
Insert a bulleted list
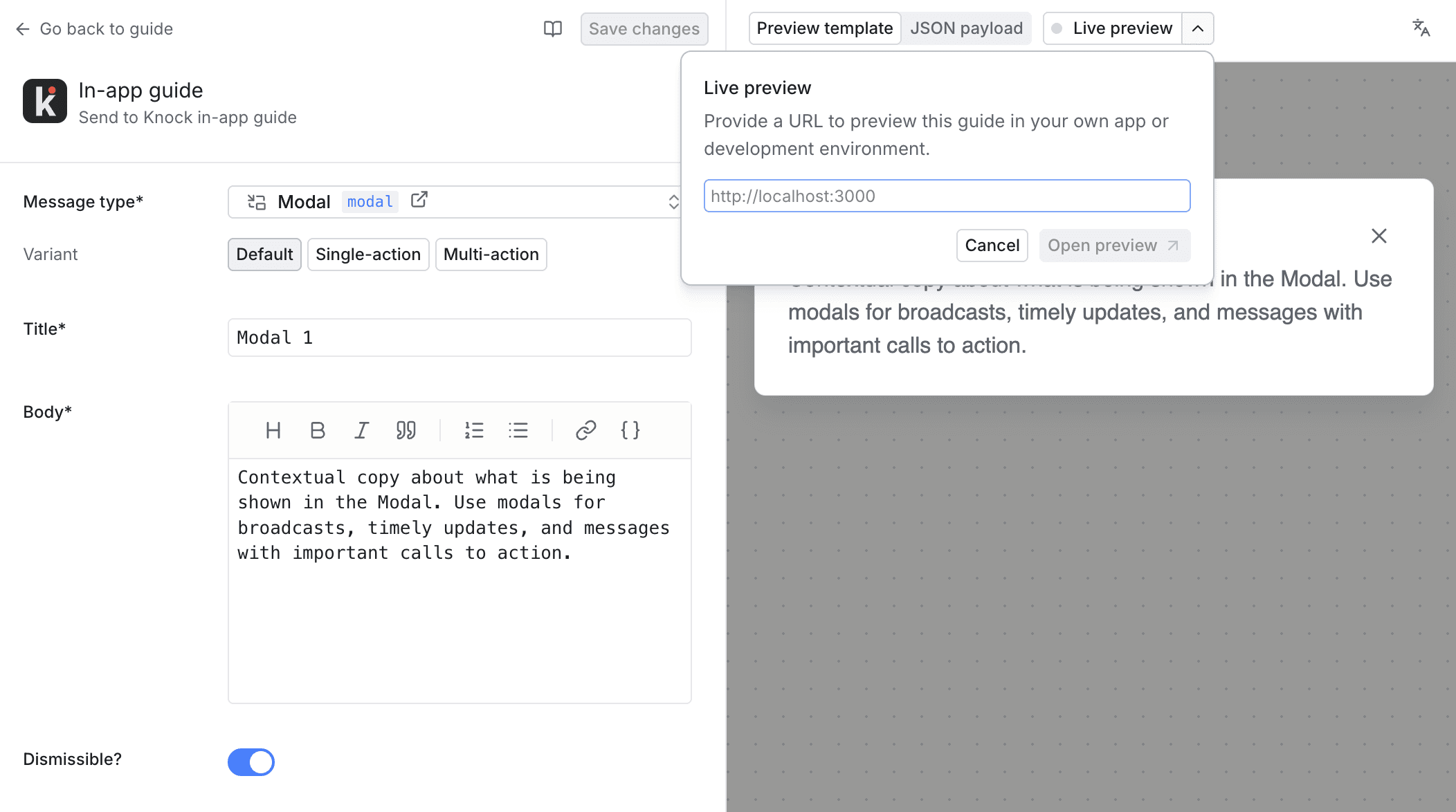tap(518, 430)
